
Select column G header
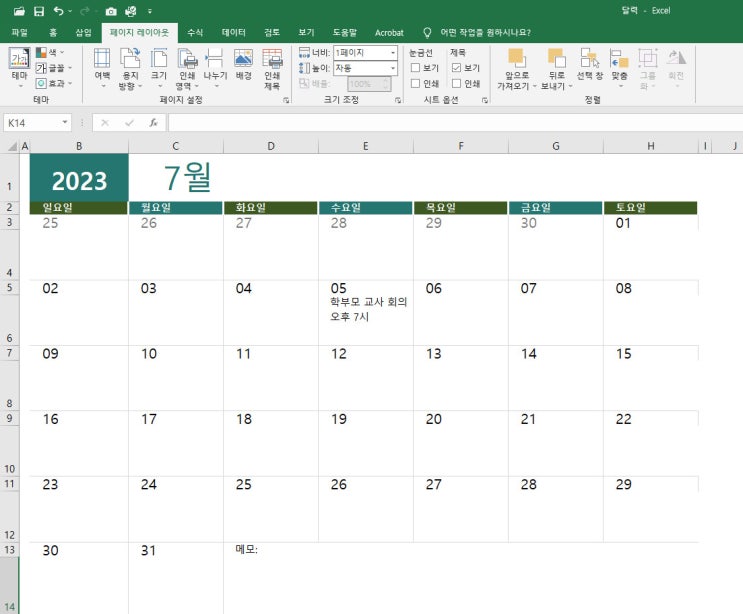(556, 146)
